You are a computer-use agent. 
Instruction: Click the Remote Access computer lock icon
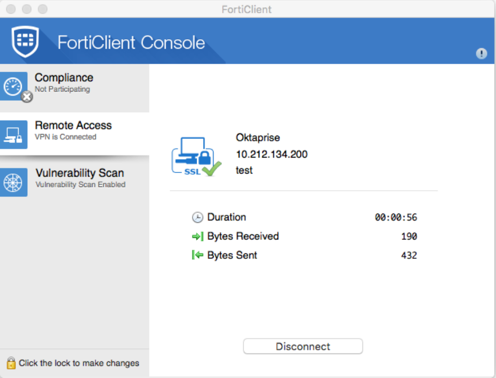coord(14,135)
